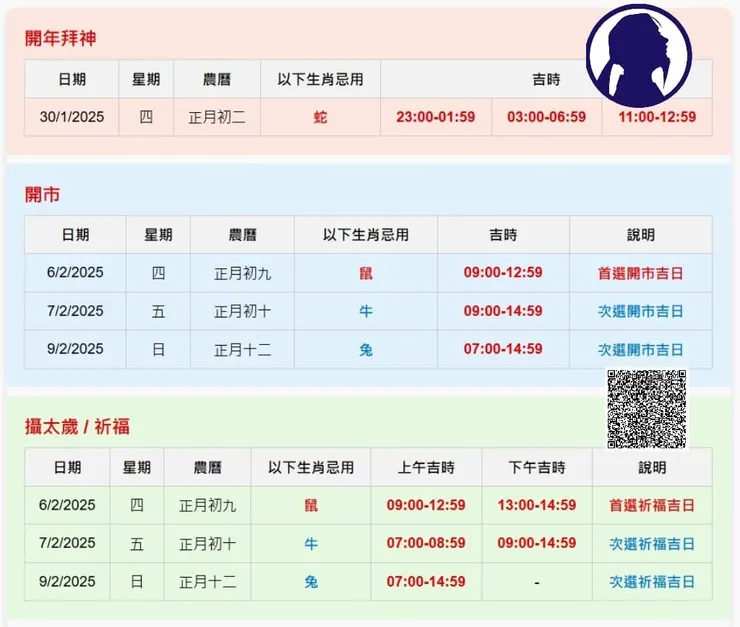
Task: Select 07:00-14:59 in the 祈福 table
Action: click(426, 582)
